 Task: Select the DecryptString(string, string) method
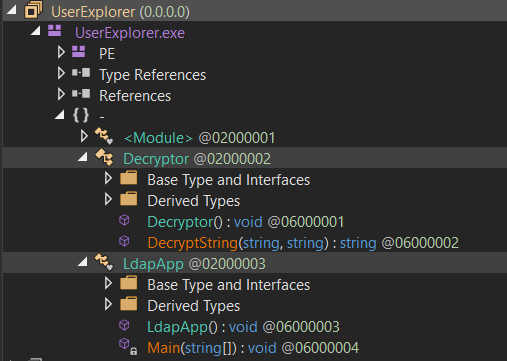(x=303, y=243)
